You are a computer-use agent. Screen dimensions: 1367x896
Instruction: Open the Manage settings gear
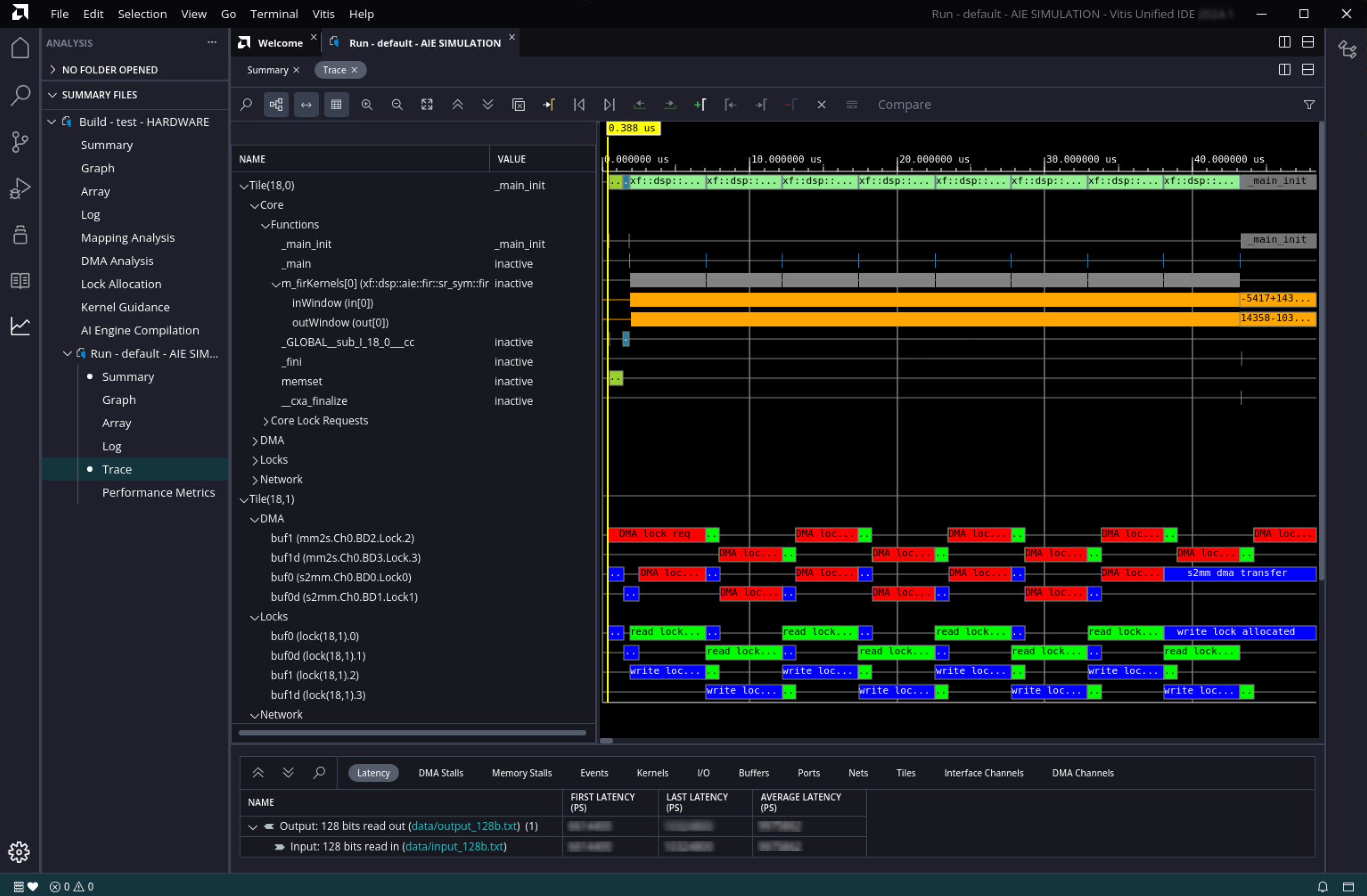19,852
